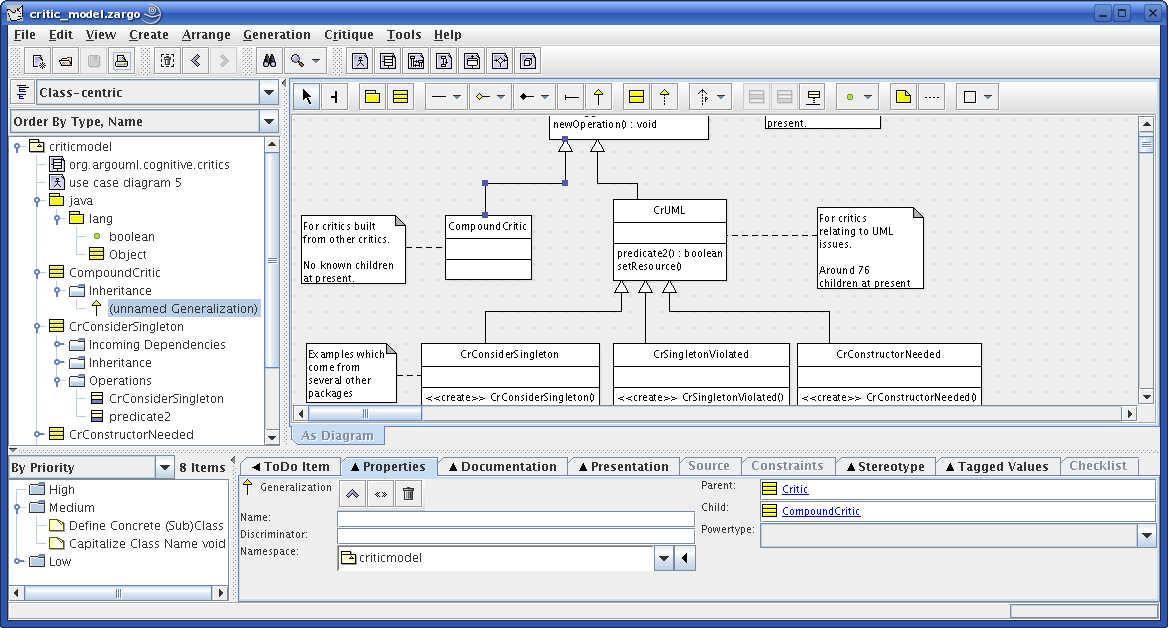
Task: Open the Powertype combo box
Action: [x=1146, y=536]
